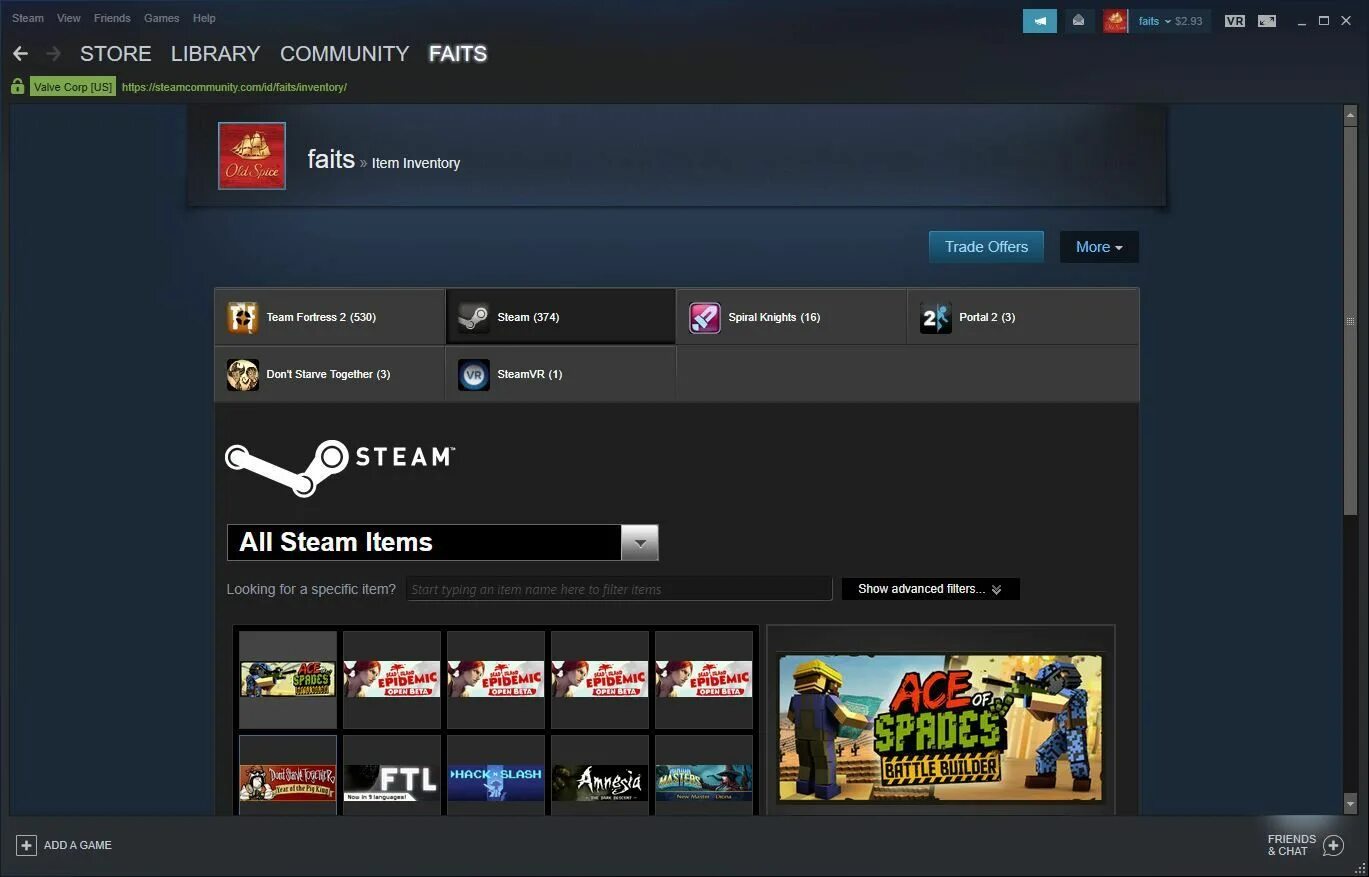Open the Steam menu
Viewport: 1369px width, 877px height.
(28, 18)
